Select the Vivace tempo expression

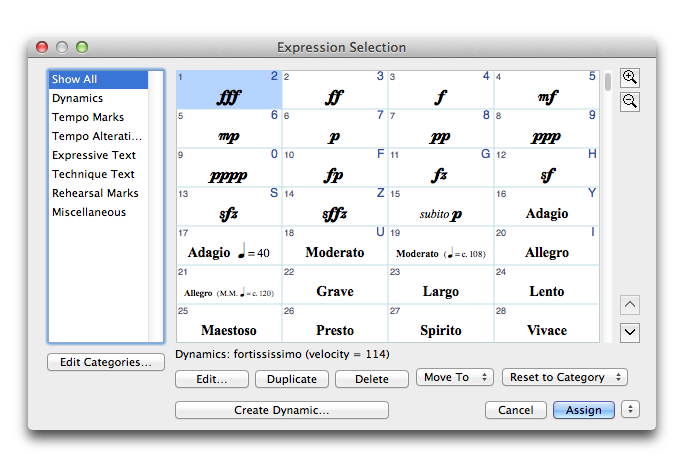point(547,324)
